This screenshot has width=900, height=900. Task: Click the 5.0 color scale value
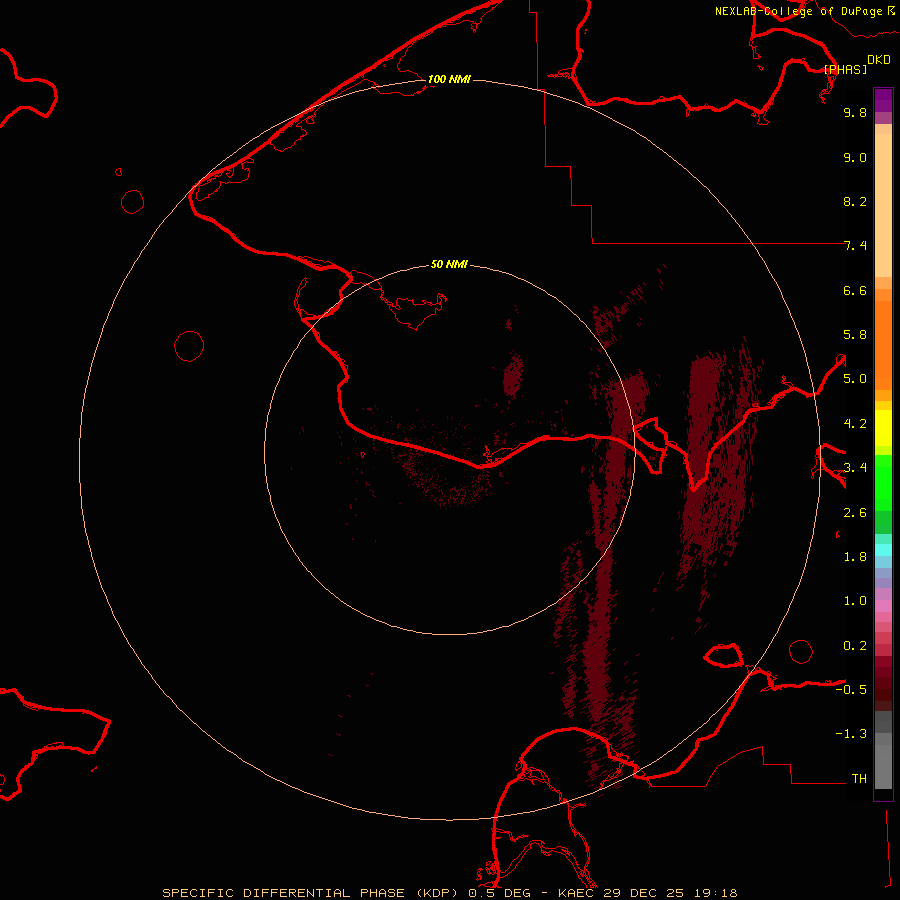855,379
